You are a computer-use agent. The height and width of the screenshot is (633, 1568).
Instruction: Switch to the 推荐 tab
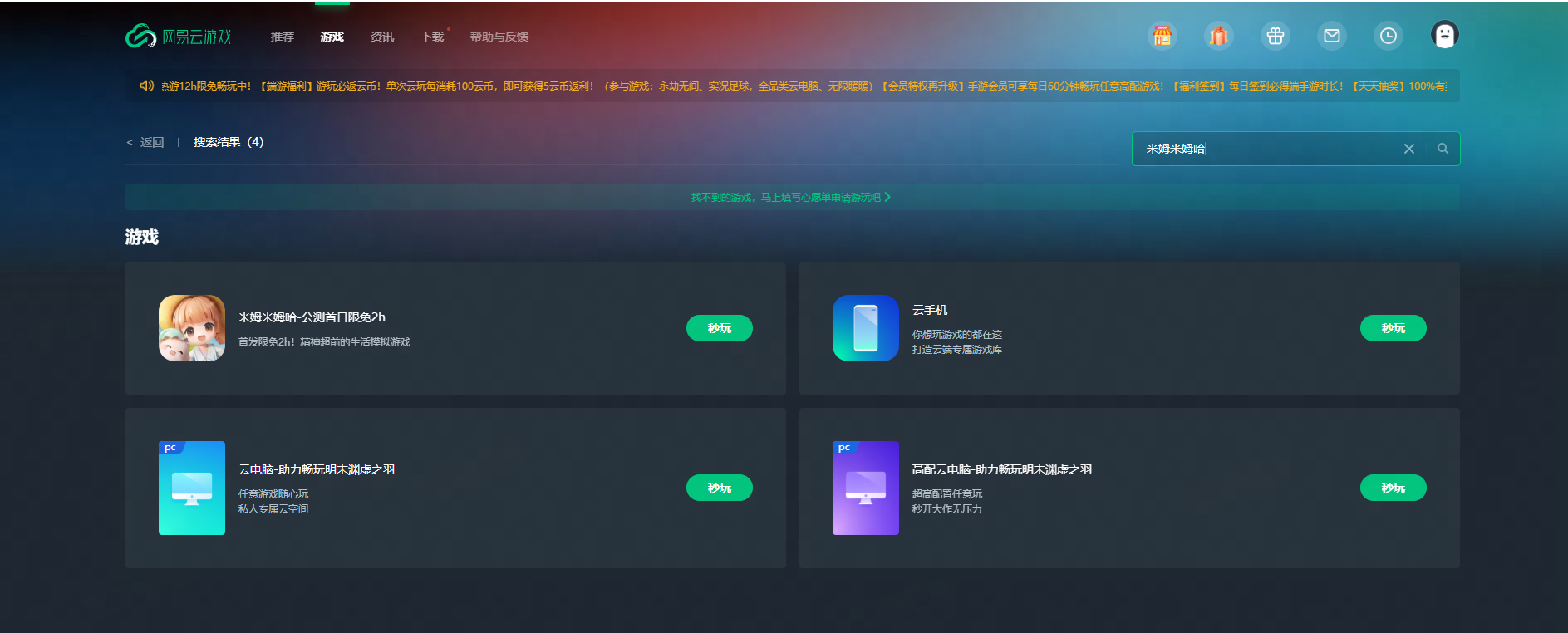[x=282, y=37]
